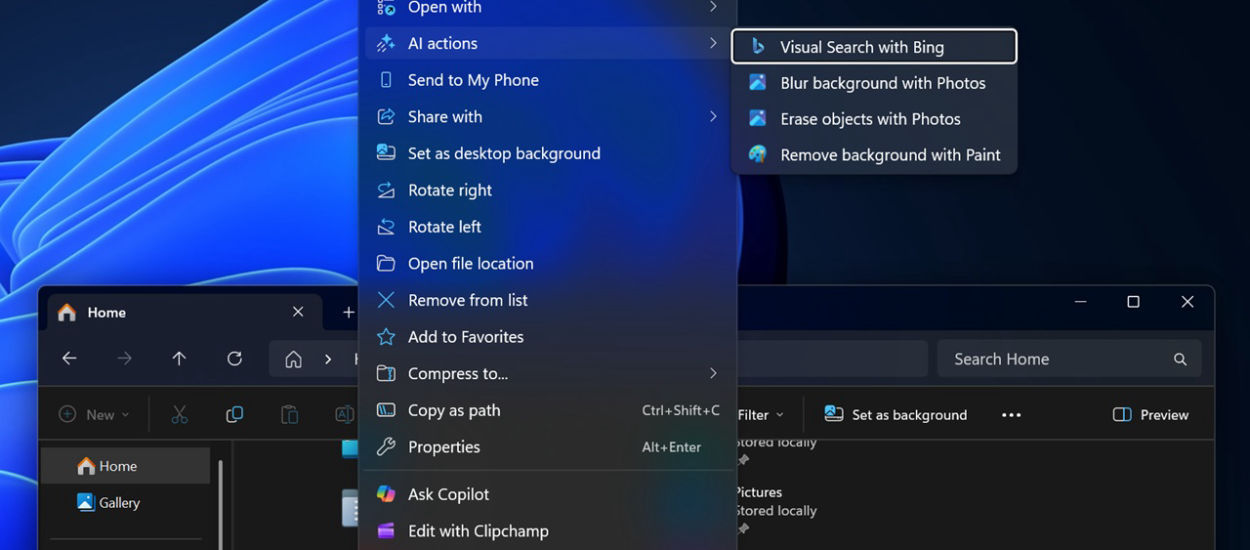
Task: Click the Paste clipboard icon
Action: (x=289, y=415)
